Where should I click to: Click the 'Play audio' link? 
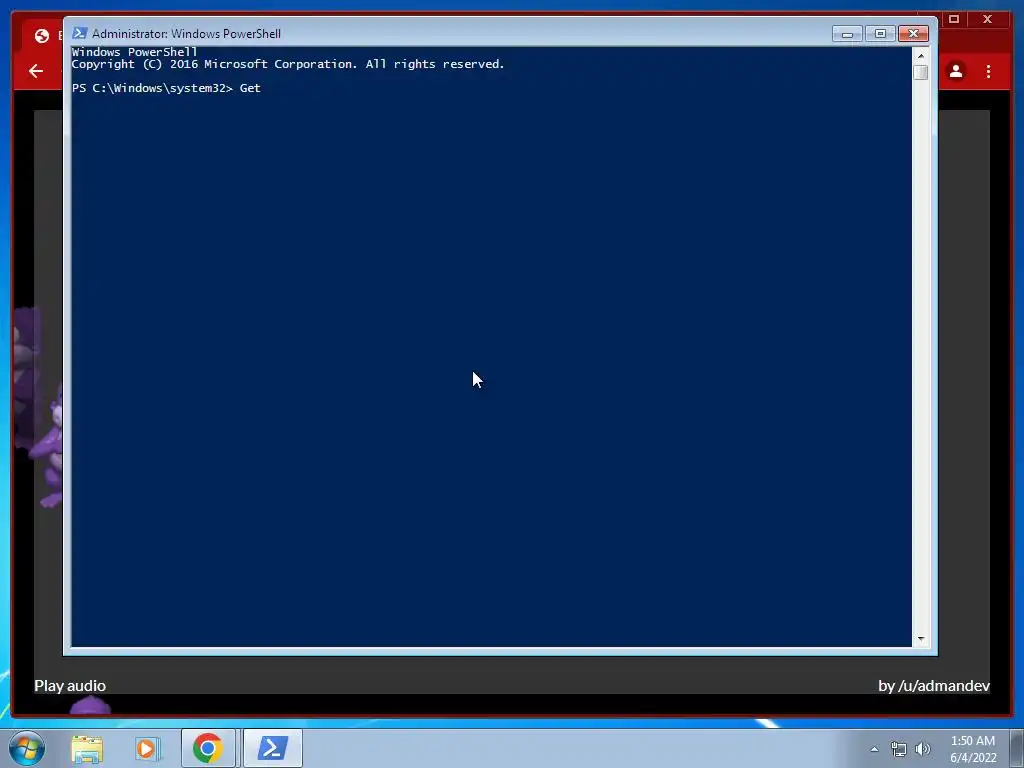pos(70,686)
